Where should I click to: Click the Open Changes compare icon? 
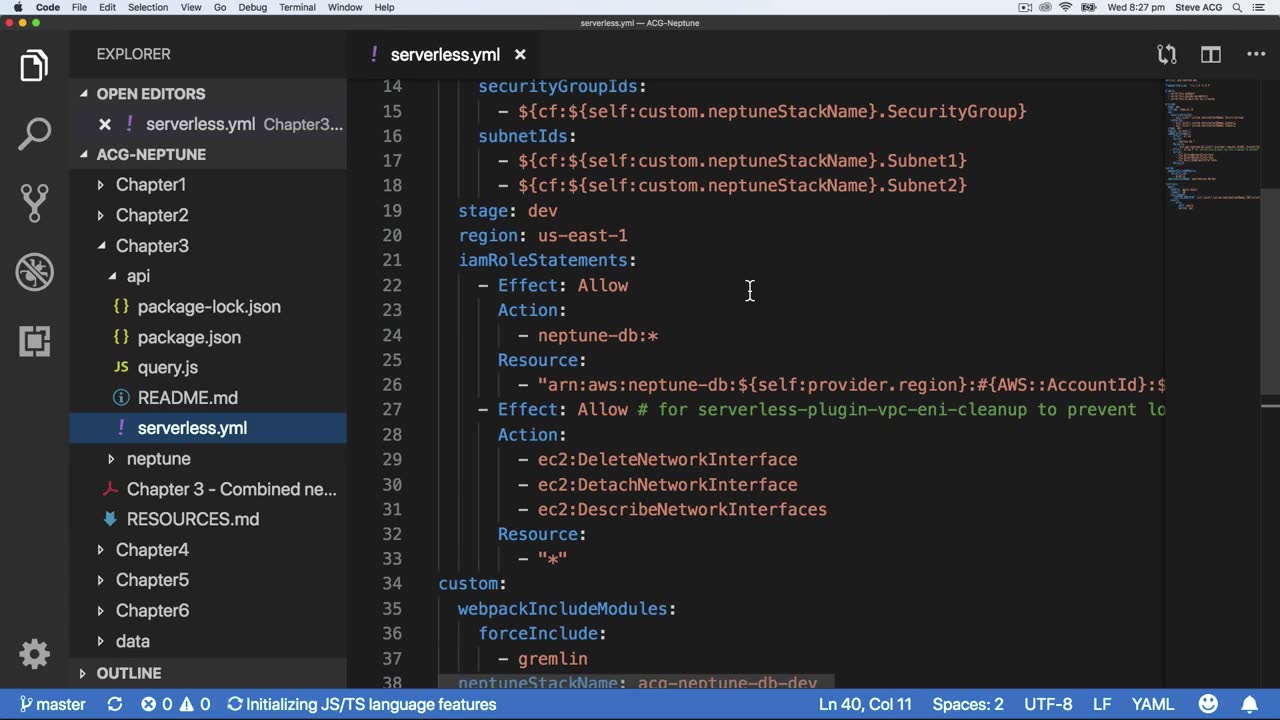coord(1166,55)
